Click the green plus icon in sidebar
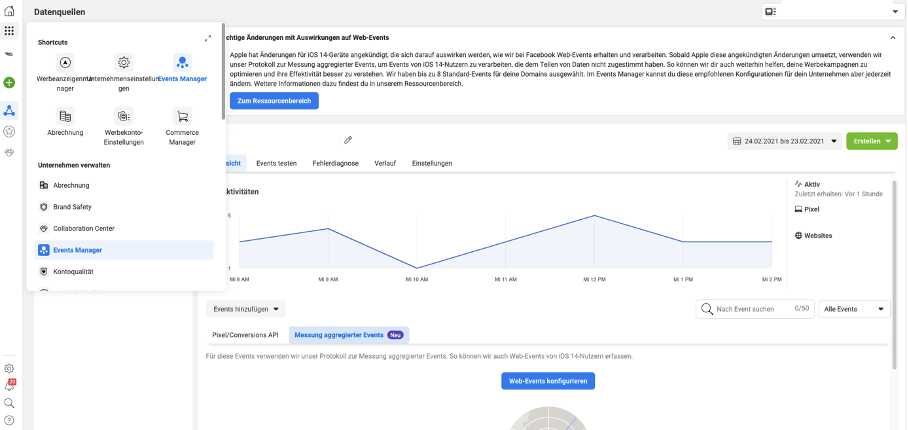This screenshot has height=430, width=908. pyautogui.click(x=9, y=83)
